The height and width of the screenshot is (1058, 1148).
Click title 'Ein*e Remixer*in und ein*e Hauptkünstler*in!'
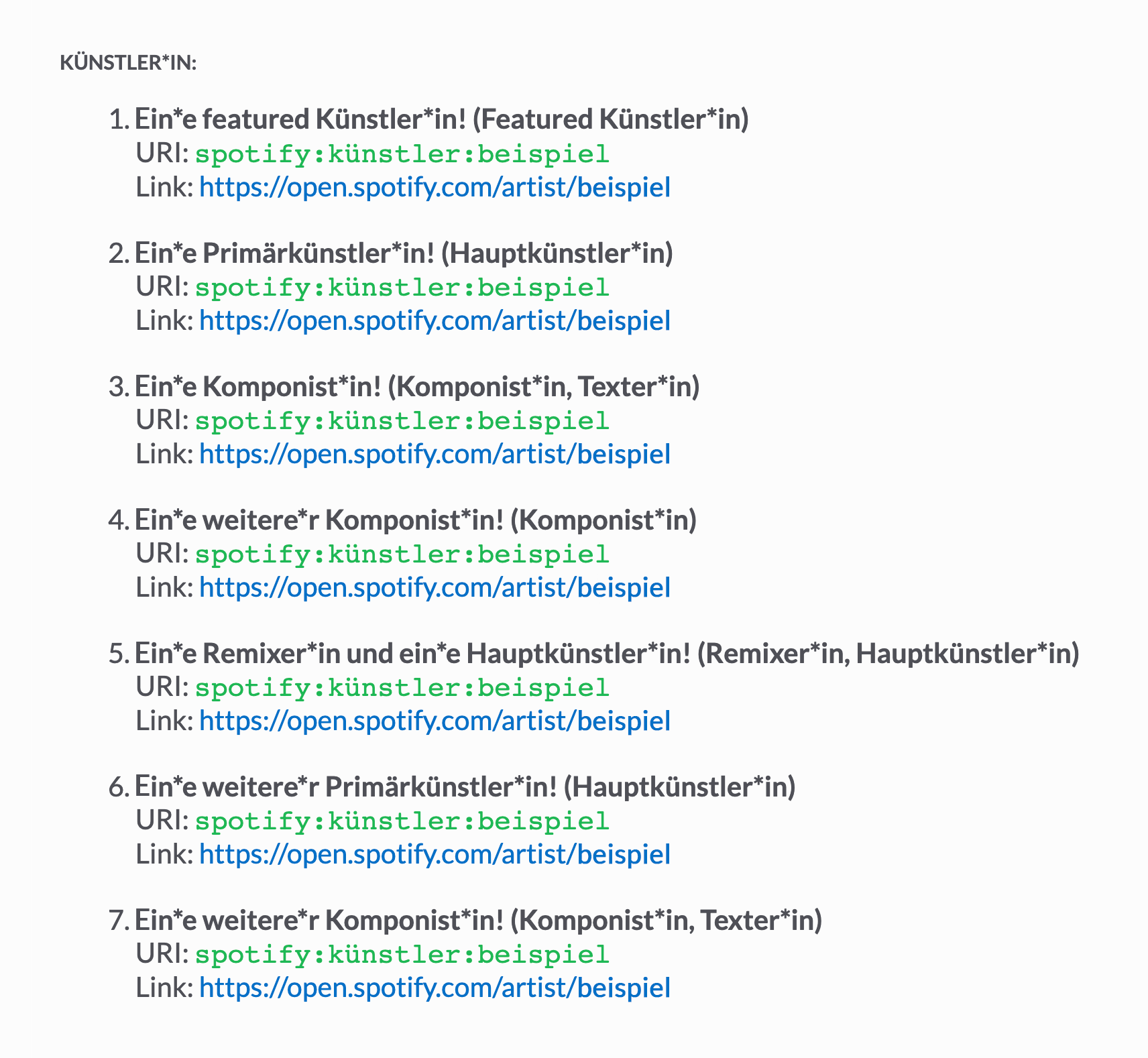412,654
